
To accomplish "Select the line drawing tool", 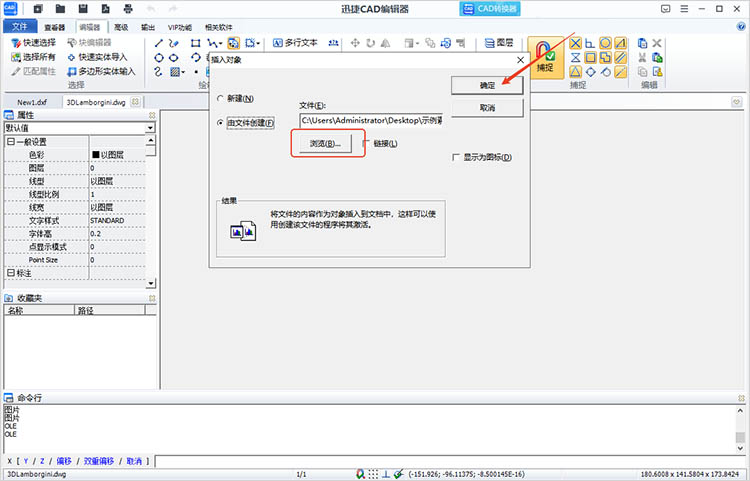I will click(x=159, y=43).
